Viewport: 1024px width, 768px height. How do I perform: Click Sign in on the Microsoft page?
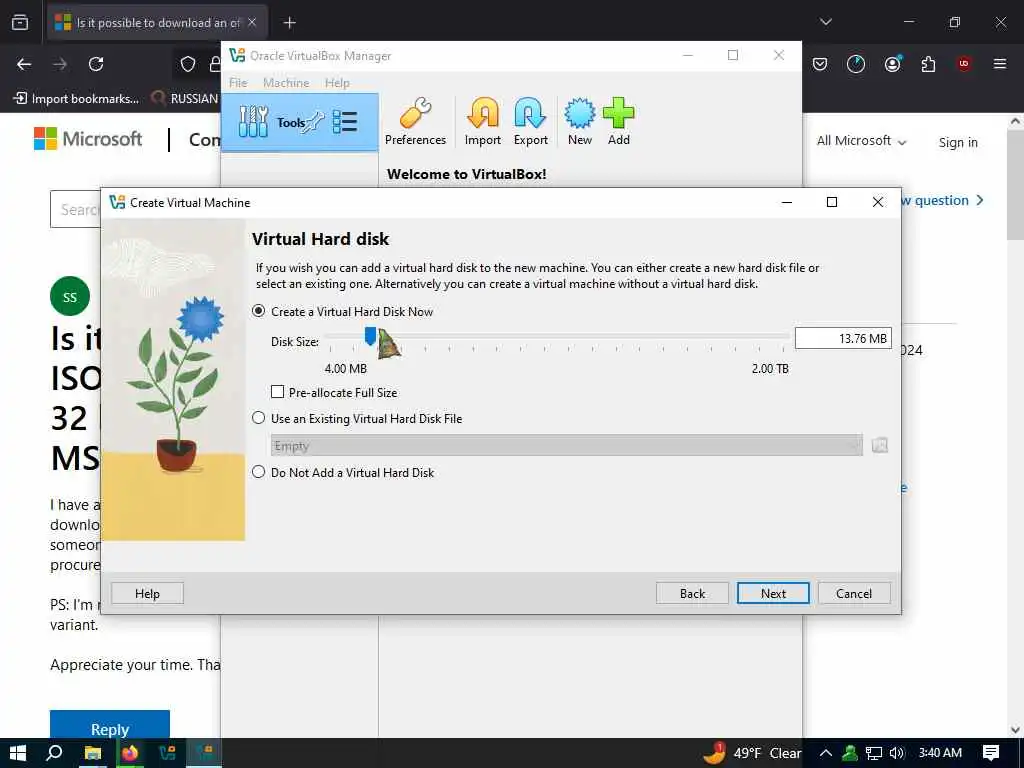[958, 142]
